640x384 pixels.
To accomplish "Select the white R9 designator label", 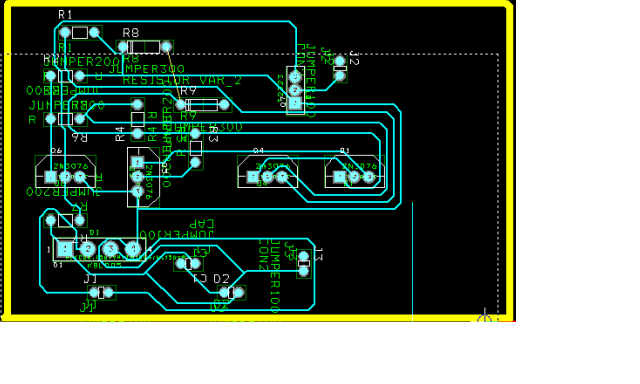I will [x=189, y=91].
